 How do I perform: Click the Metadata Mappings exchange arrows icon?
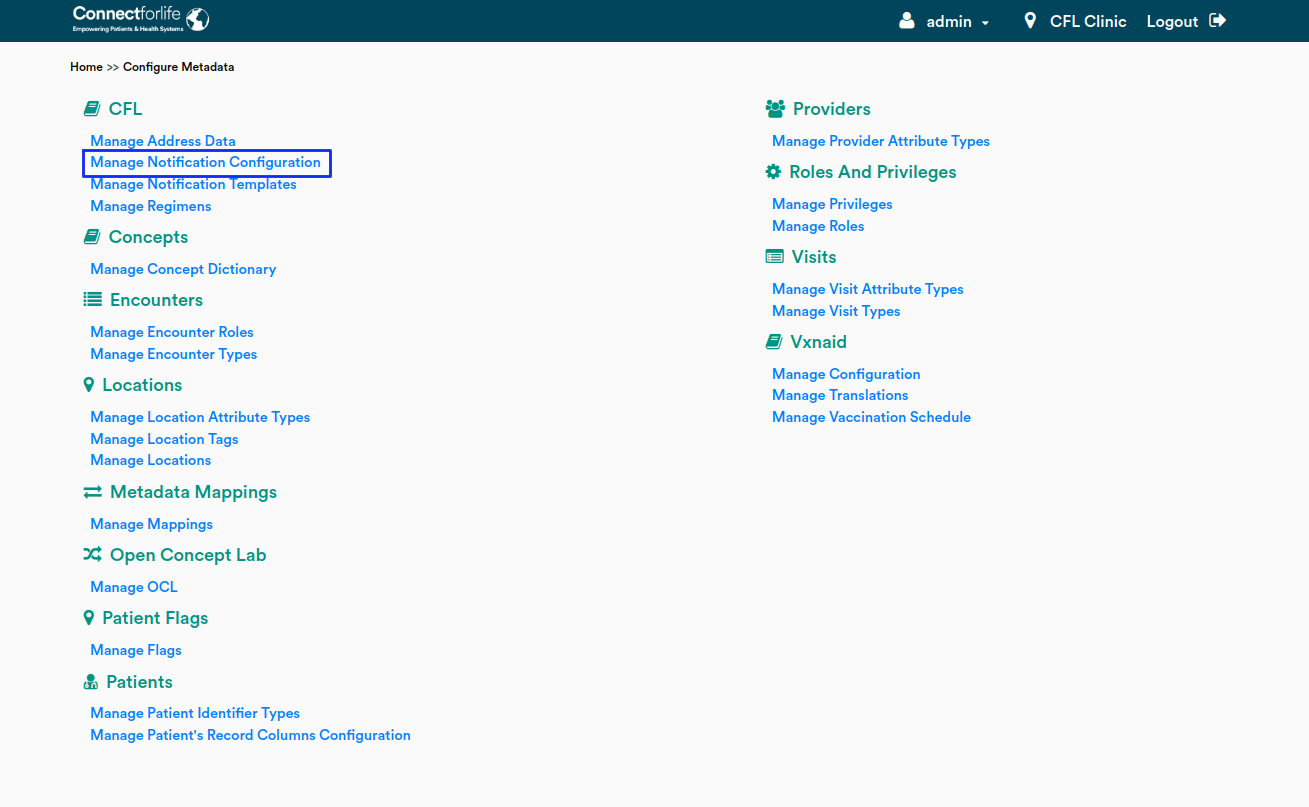92,492
